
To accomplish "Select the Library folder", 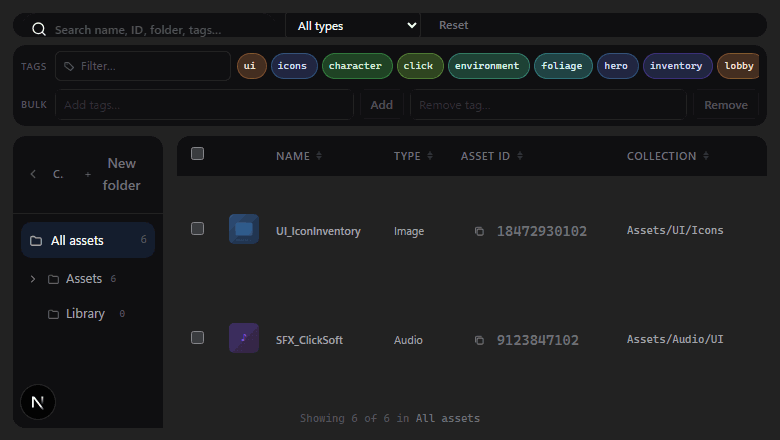I will click(x=85, y=314).
